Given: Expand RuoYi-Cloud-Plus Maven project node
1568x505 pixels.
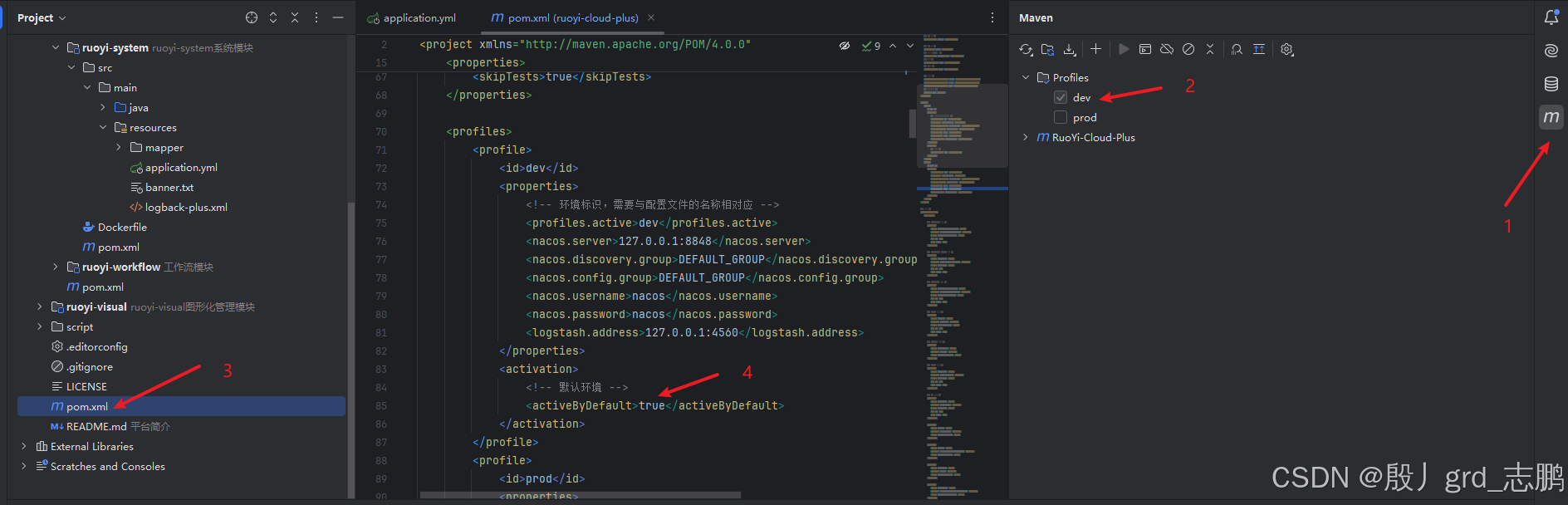Looking at the screenshot, I should point(1026,137).
